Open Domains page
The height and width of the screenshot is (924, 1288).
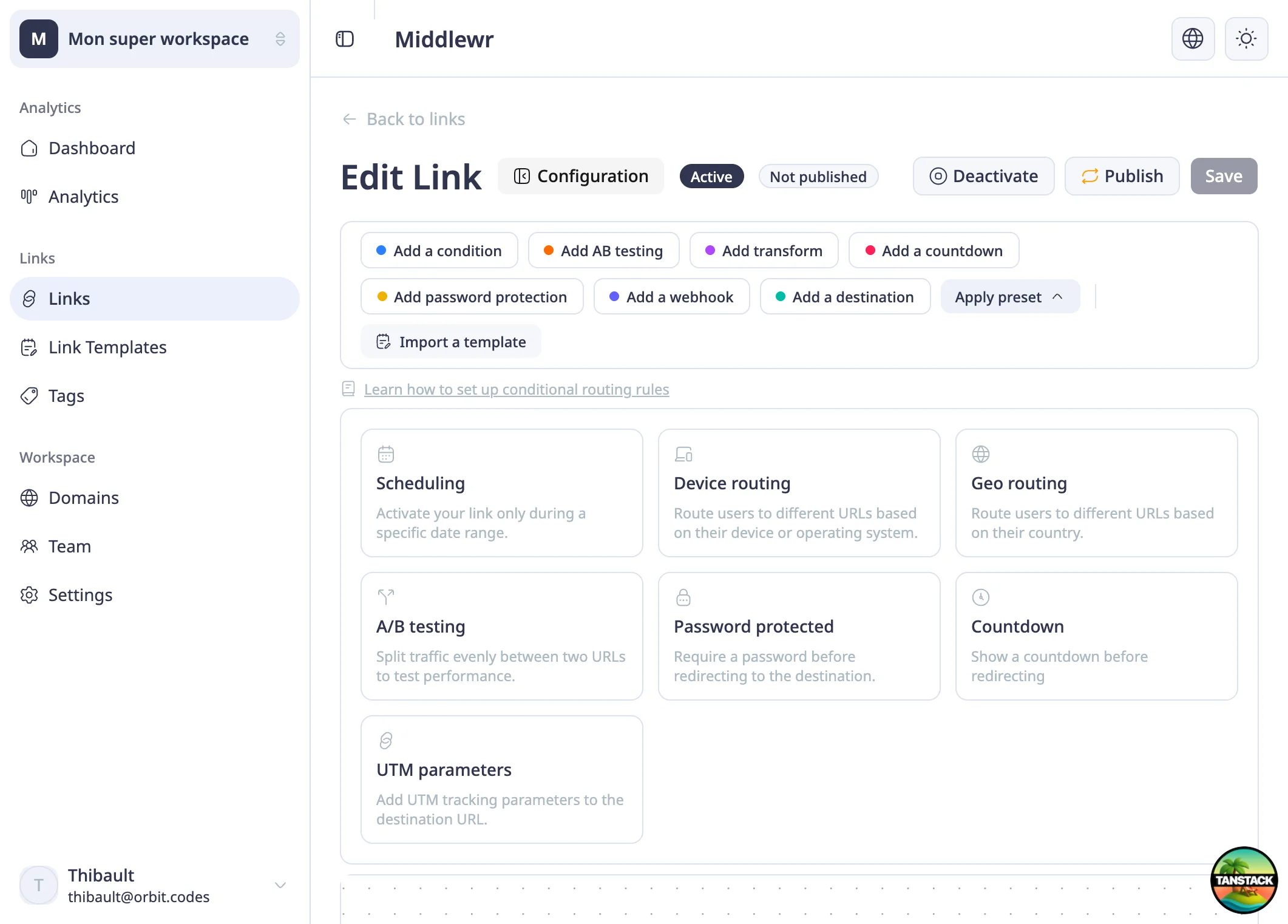[154, 498]
